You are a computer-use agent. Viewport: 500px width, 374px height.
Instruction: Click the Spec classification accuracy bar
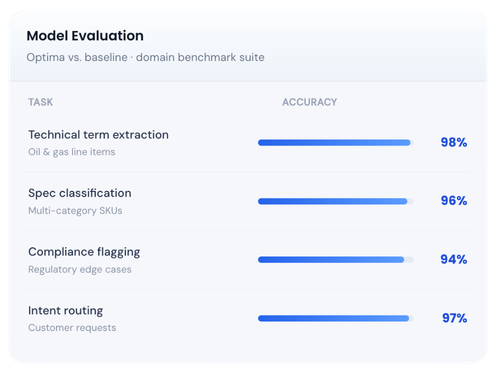[336, 201]
